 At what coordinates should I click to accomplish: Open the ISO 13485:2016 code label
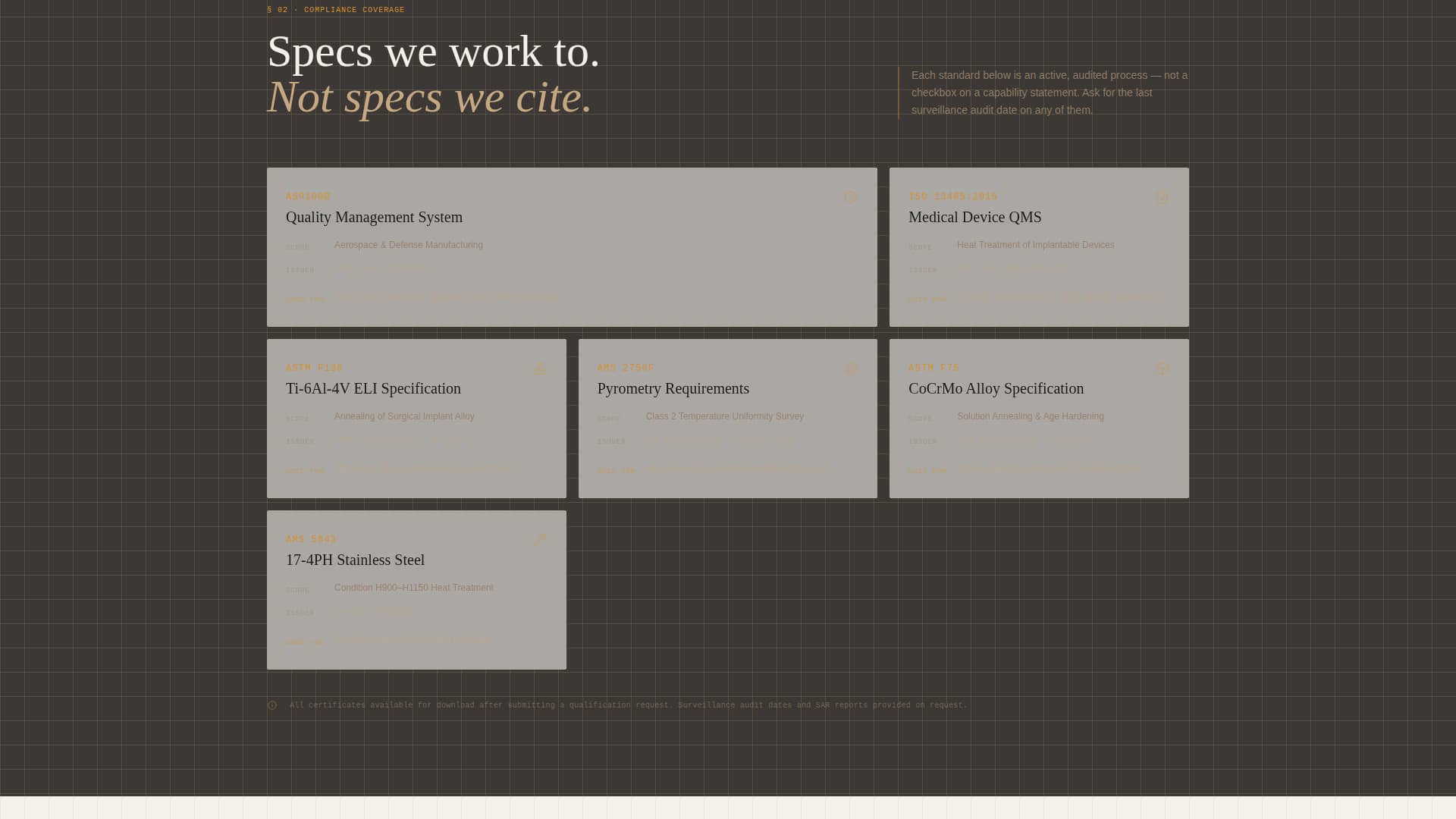pos(952,196)
